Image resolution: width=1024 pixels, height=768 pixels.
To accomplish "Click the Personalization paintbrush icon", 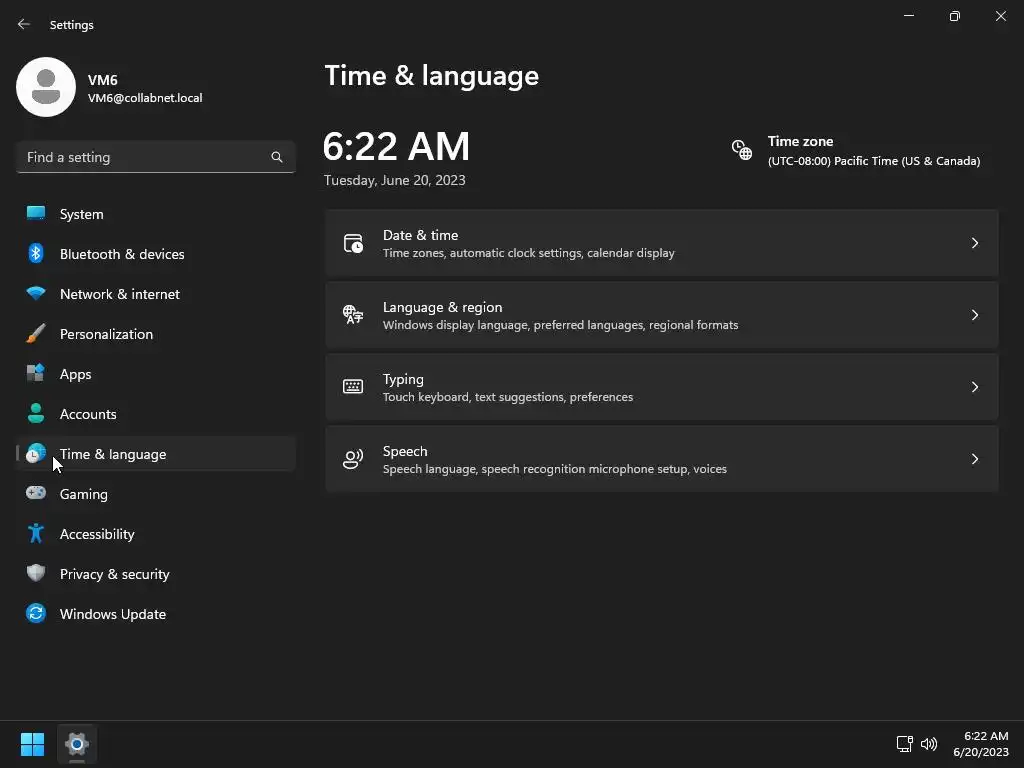I will tap(36, 334).
